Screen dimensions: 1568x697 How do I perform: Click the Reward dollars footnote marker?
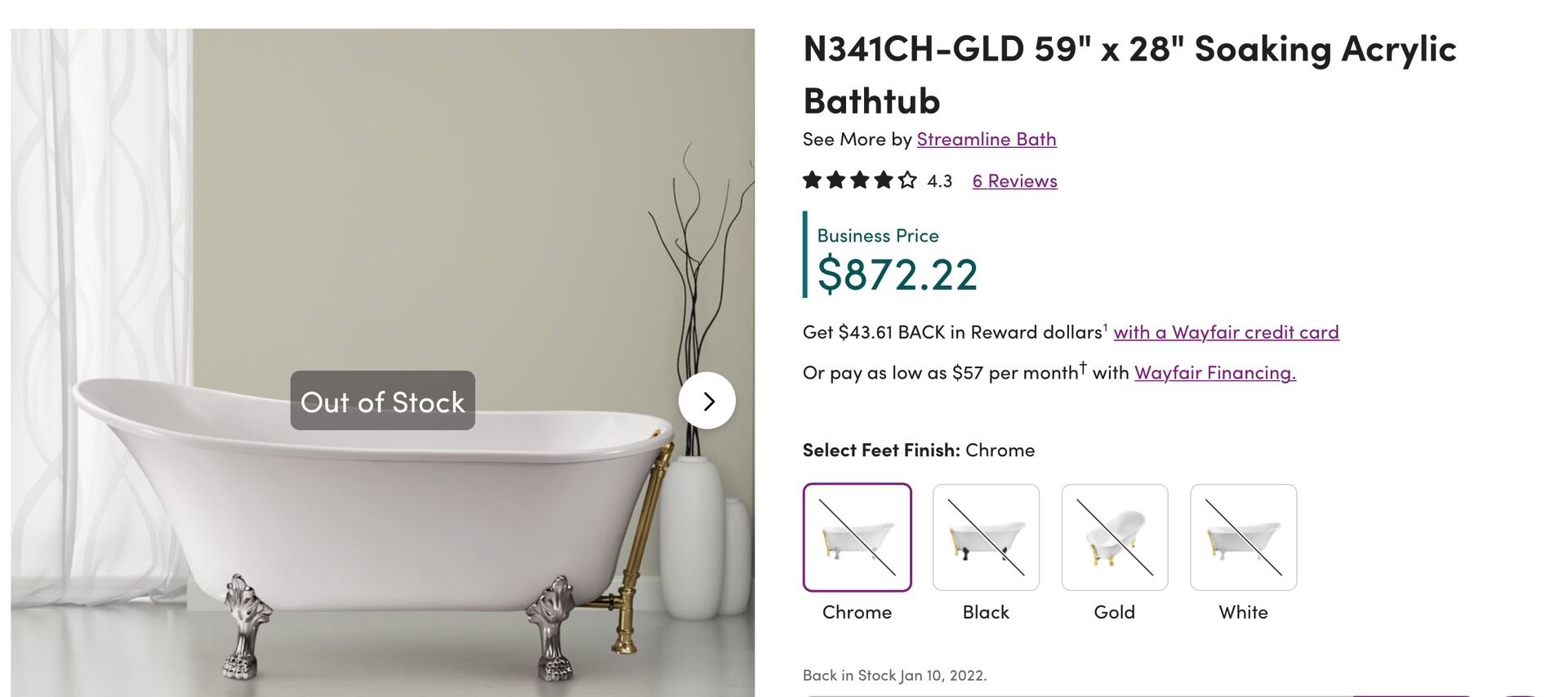pos(1105,326)
